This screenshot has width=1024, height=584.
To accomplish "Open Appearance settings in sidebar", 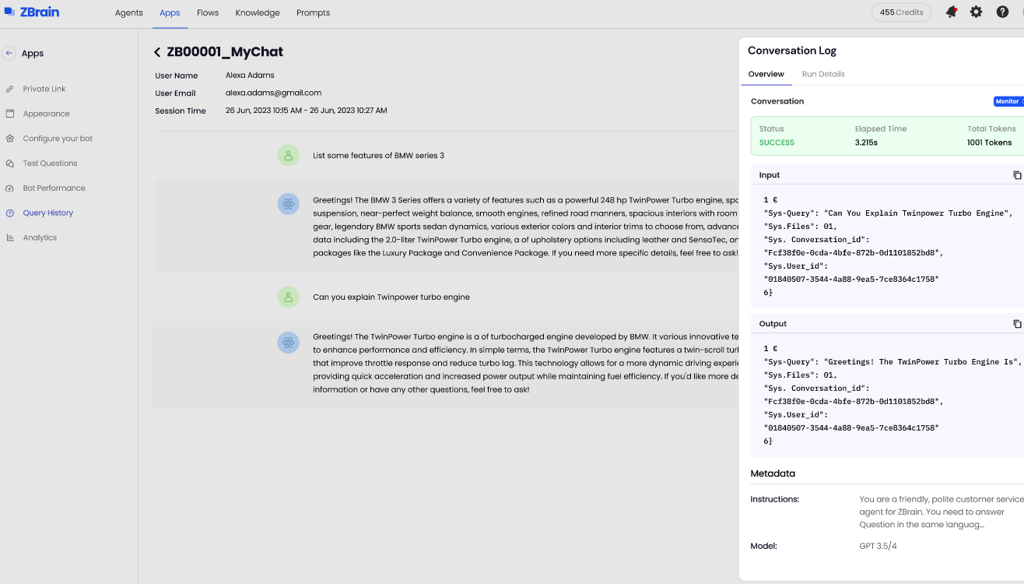I will [46, 114].
